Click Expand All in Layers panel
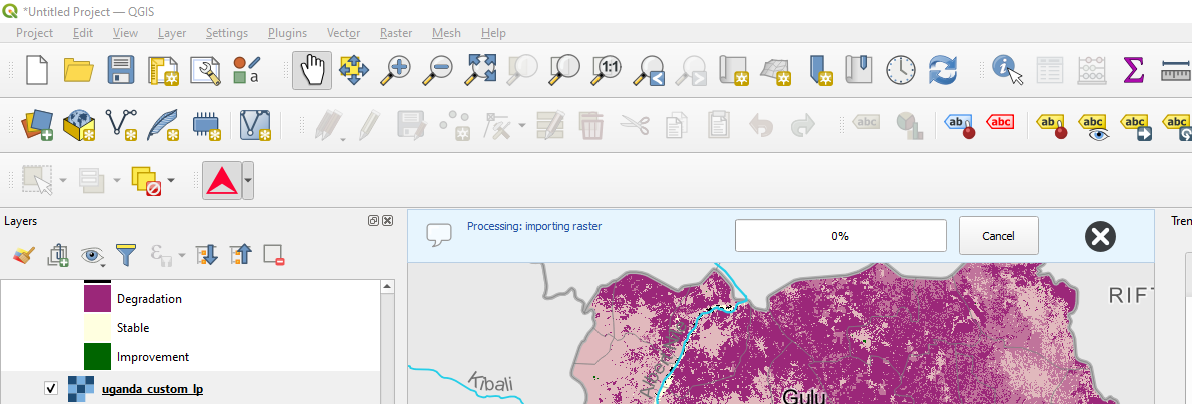The width and height of the screenshot is (1192, 404). tap(205, 256)
